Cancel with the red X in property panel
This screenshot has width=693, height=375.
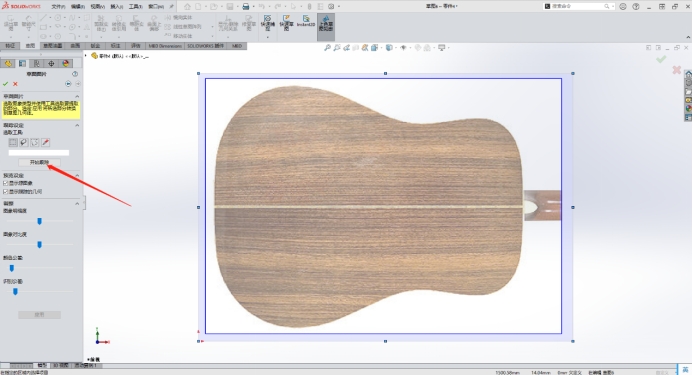click(x=15, y=84)
